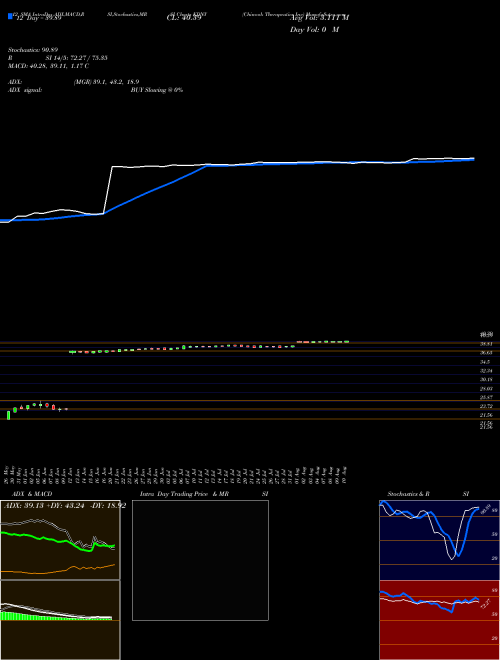The image size is (500, 660).
Task: Click the 'BUY Slowing @ 0%' signal text
Action: pos(157,90)
